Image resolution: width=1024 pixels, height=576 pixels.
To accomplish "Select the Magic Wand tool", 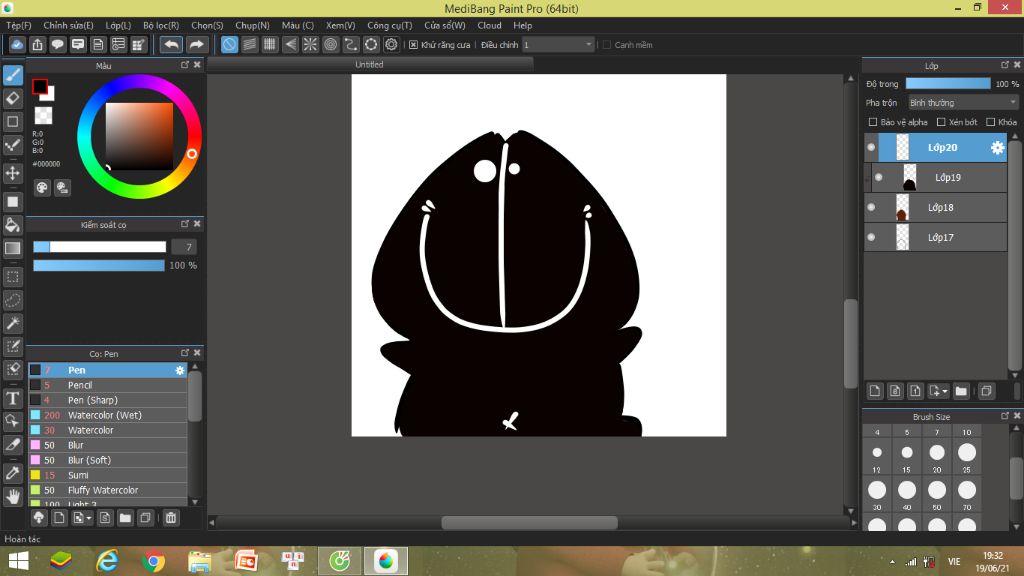I will click(x=13, y=323).
